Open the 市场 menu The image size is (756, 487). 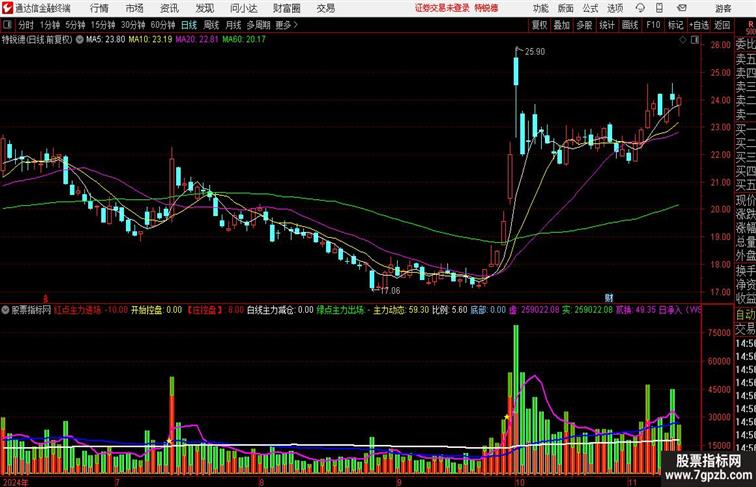(x=134, y=8)
